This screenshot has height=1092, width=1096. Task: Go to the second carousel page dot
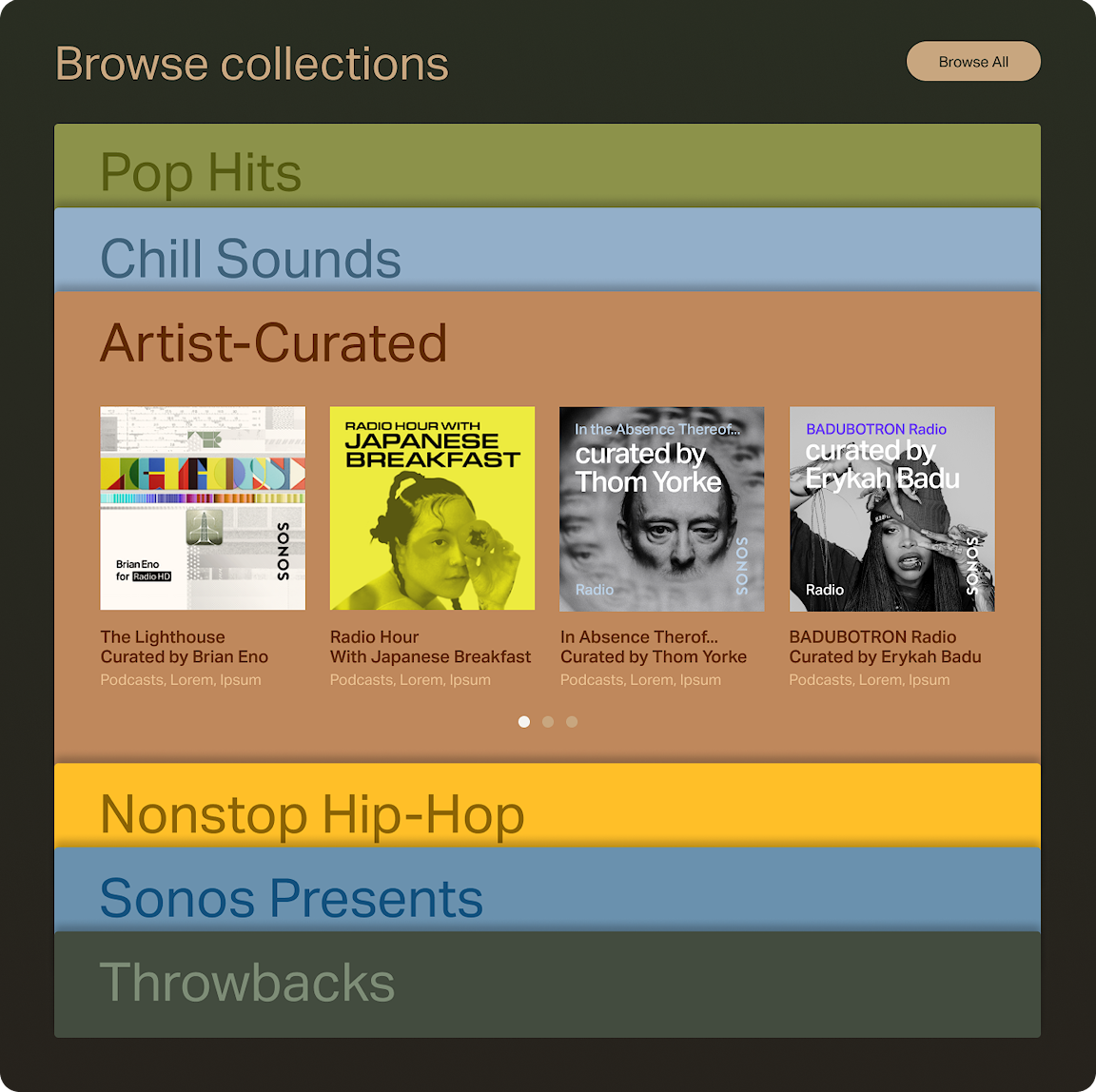tap(548, 722)
